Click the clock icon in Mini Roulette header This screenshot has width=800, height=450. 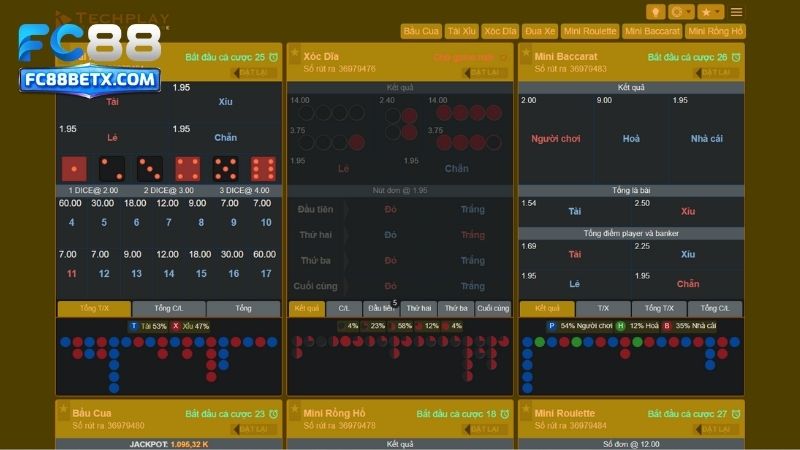coord(736,414)
